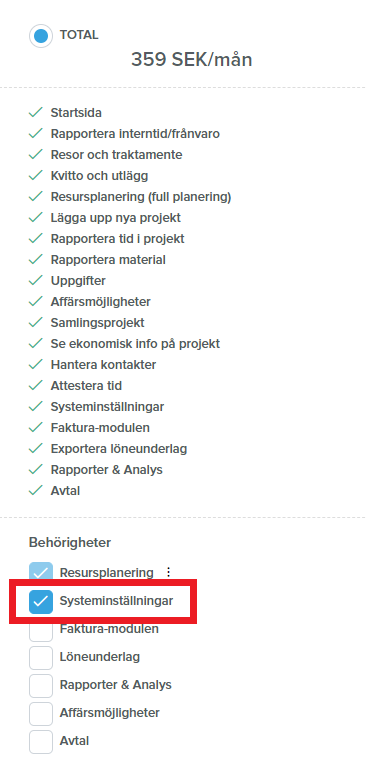Image resolution: width=366 pixels, height=774 pixels.
Task: Click the checkmark icon beside Attestera tid
Action: tap(36, 386)
